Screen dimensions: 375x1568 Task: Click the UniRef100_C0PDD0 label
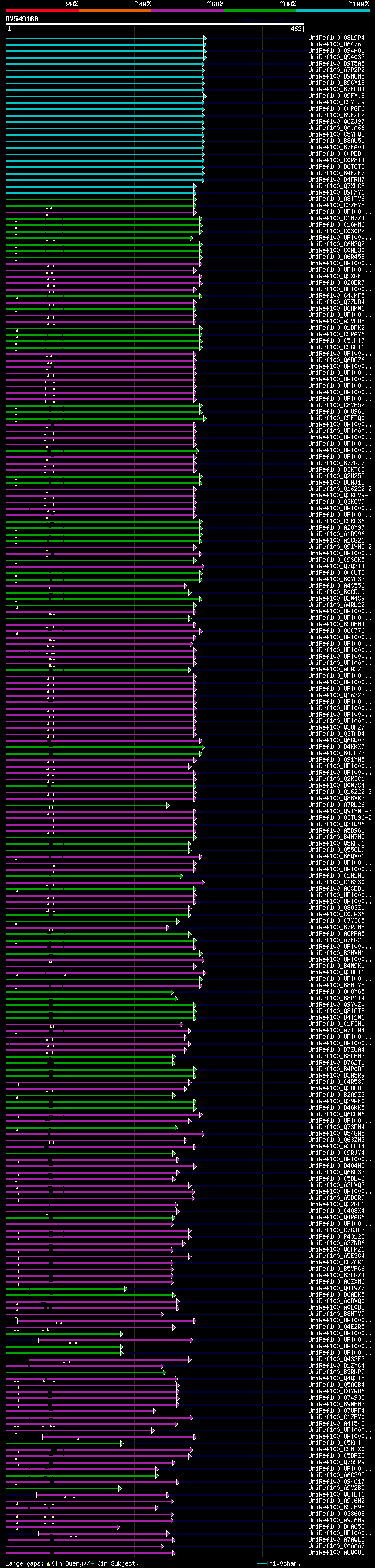coord(337,154)
